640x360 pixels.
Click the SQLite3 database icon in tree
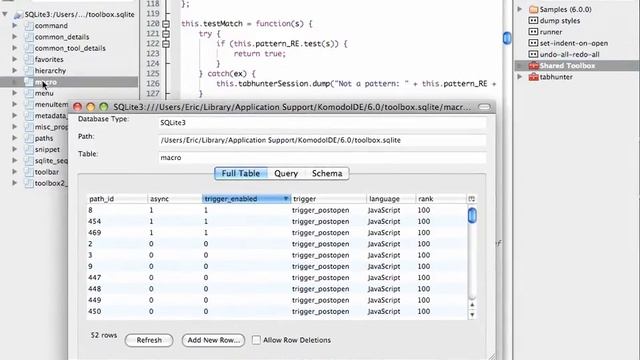point(18,15)
